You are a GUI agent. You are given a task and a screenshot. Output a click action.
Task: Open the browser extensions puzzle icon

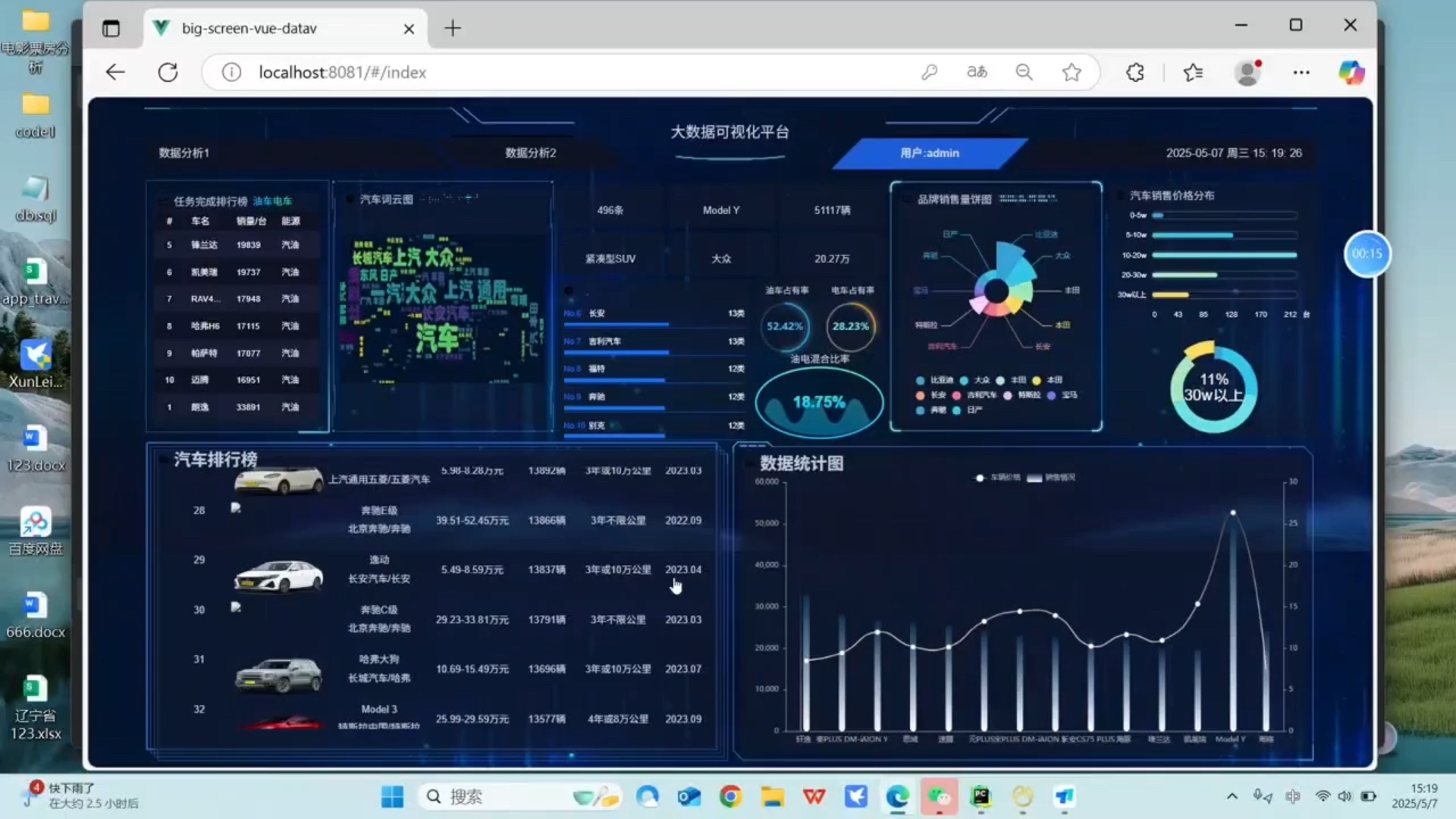1135,72
